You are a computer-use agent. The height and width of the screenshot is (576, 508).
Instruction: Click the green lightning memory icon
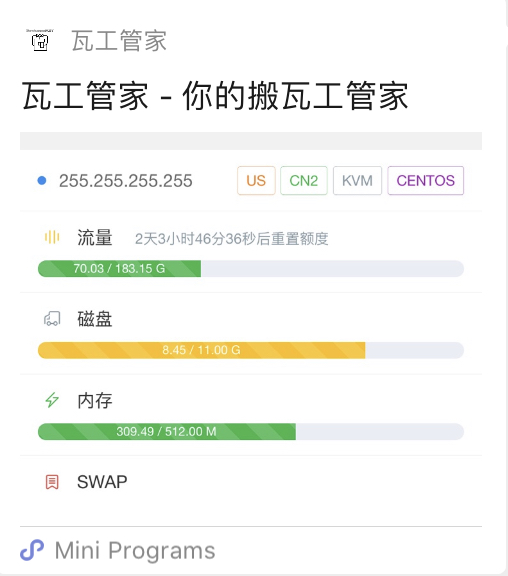[x=52, y=400]
